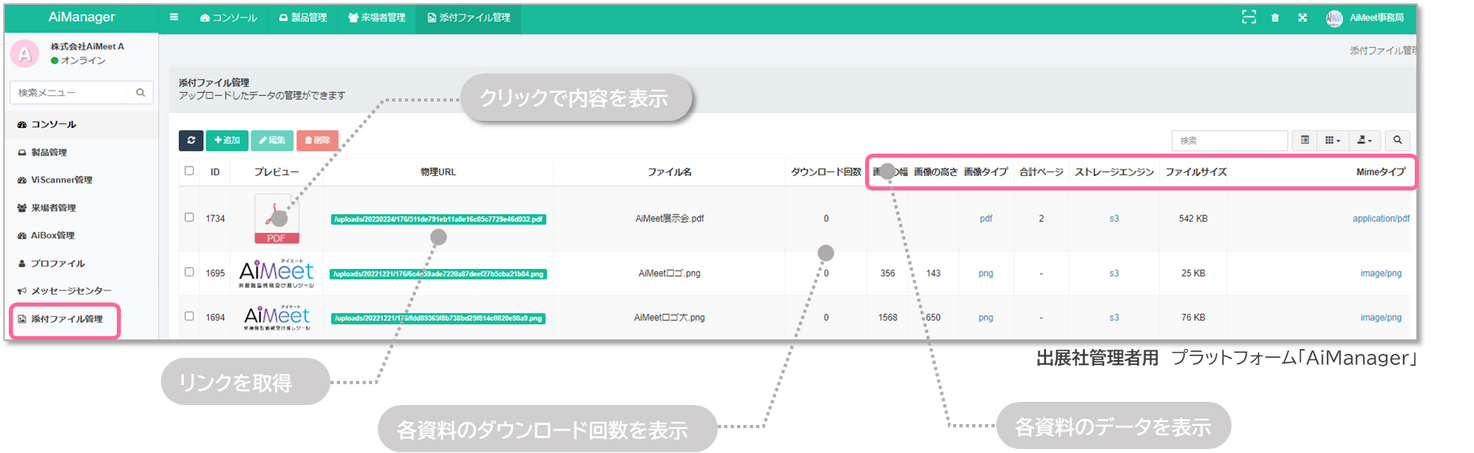Open the AiMeet logo thumbnail in row 1695
1474x453 pixels.
click(277, 272)
